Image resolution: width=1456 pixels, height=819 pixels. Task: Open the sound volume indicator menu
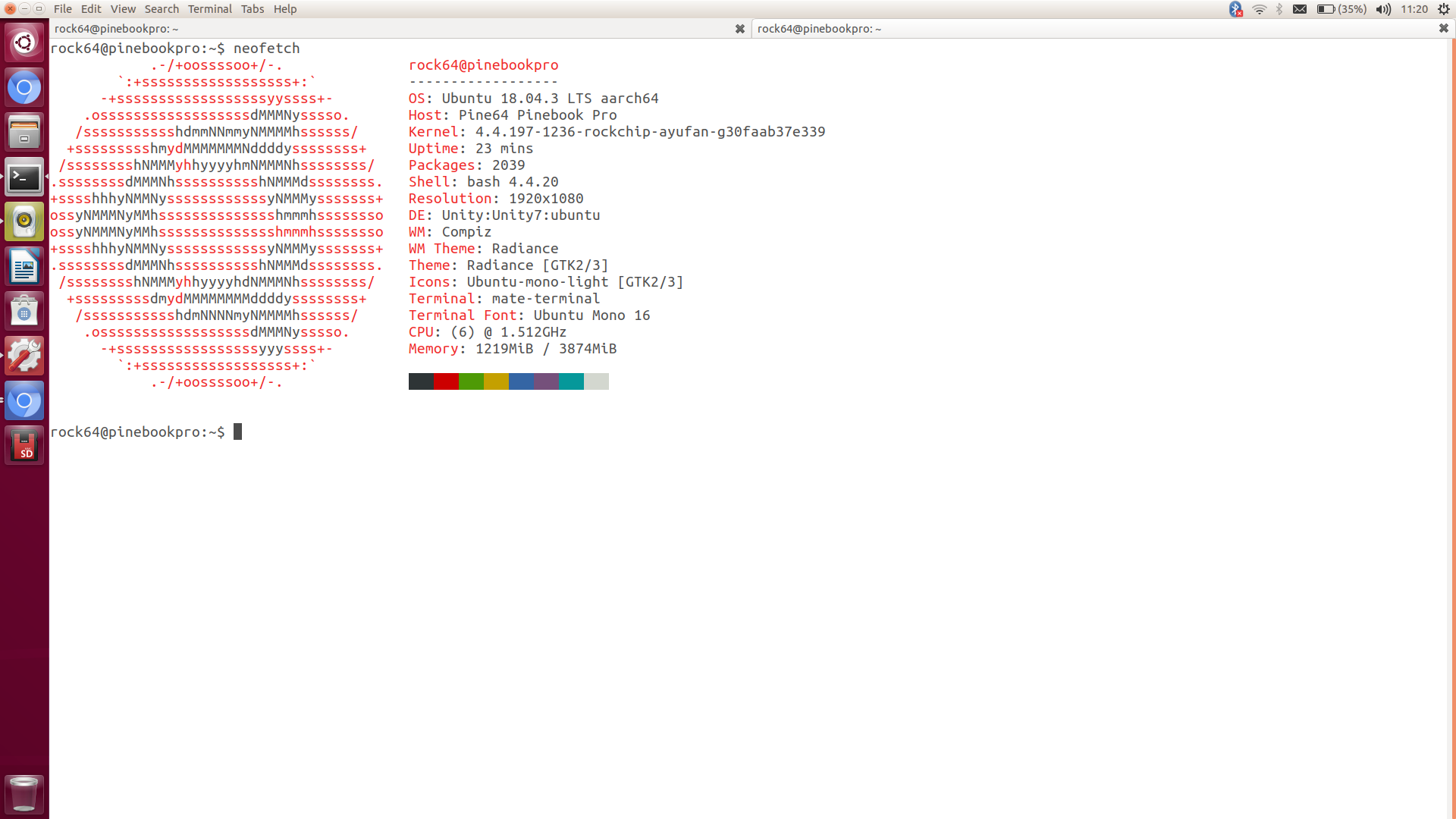[x=1383, y=9]
